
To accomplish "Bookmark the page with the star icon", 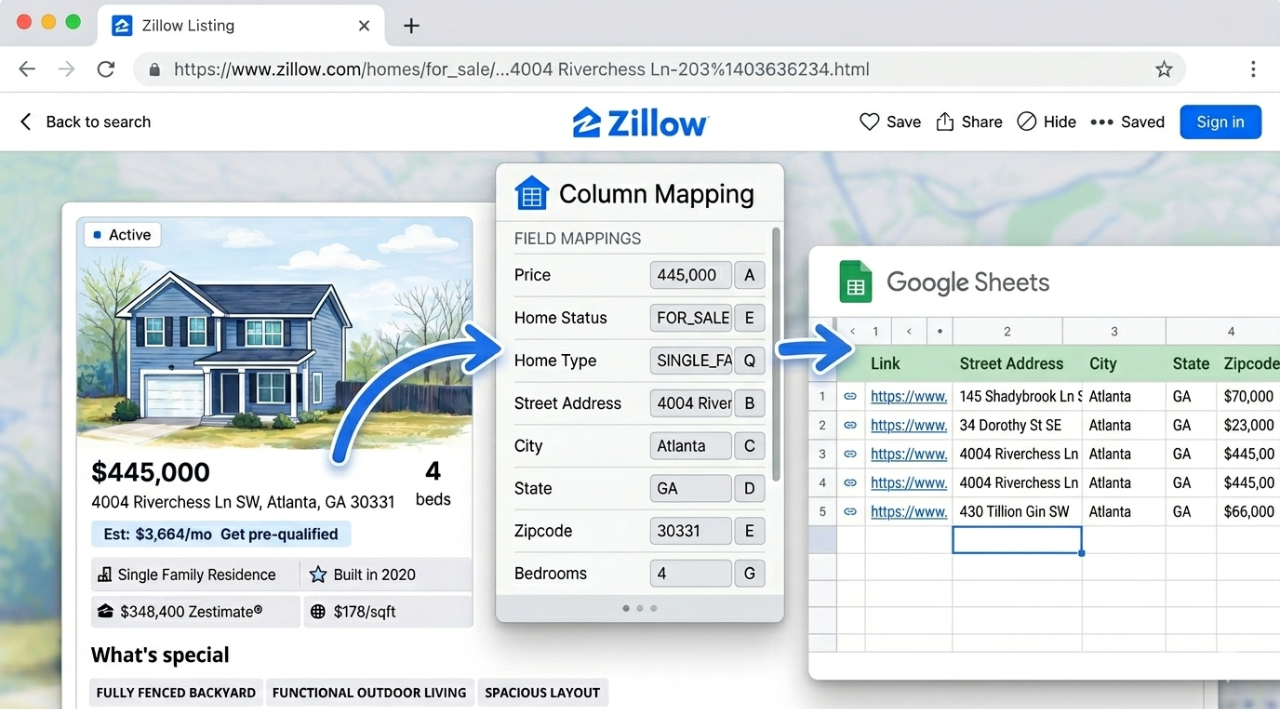I will (x=1164, y=69).
